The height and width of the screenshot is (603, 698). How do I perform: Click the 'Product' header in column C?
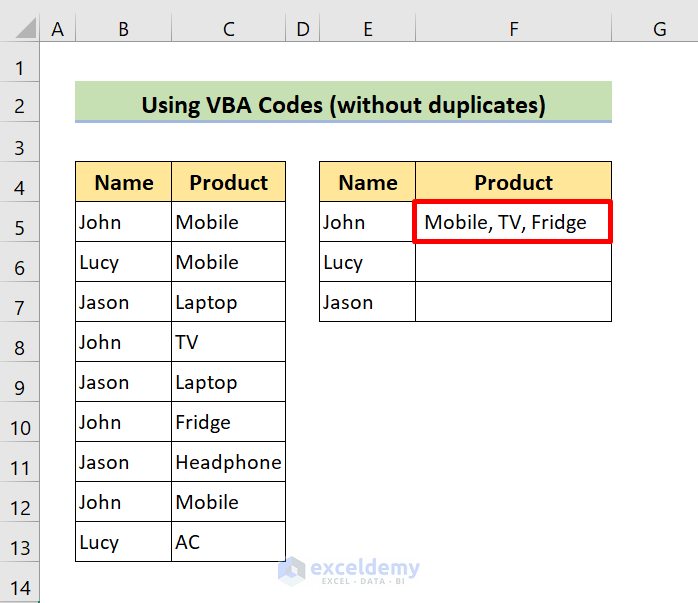pos(228,182)
